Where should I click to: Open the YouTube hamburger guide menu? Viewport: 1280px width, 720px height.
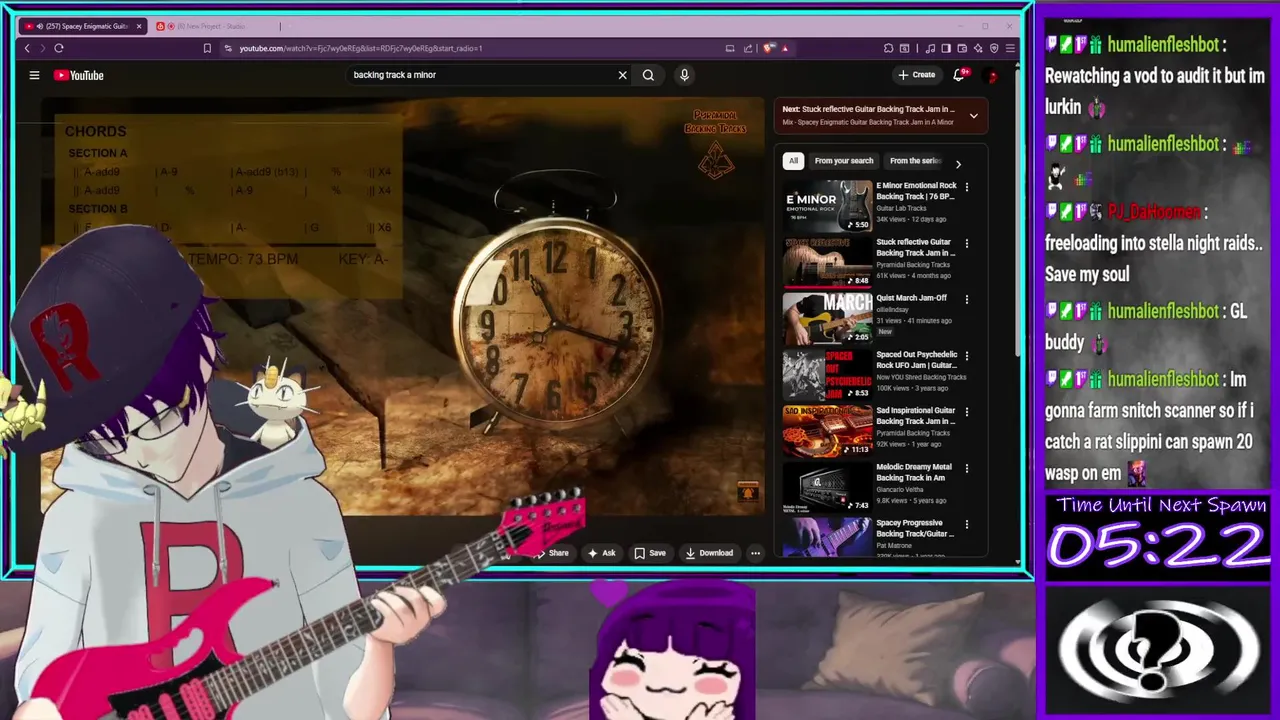(34, 75)
